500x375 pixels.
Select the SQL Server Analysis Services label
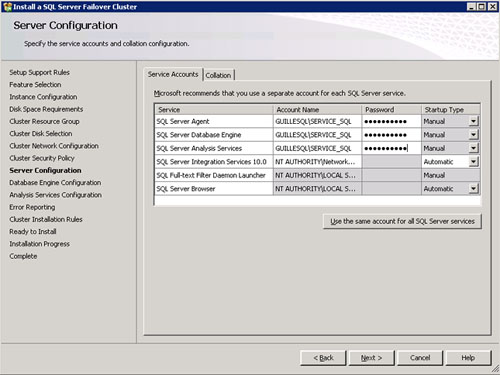tap(199, 148)
